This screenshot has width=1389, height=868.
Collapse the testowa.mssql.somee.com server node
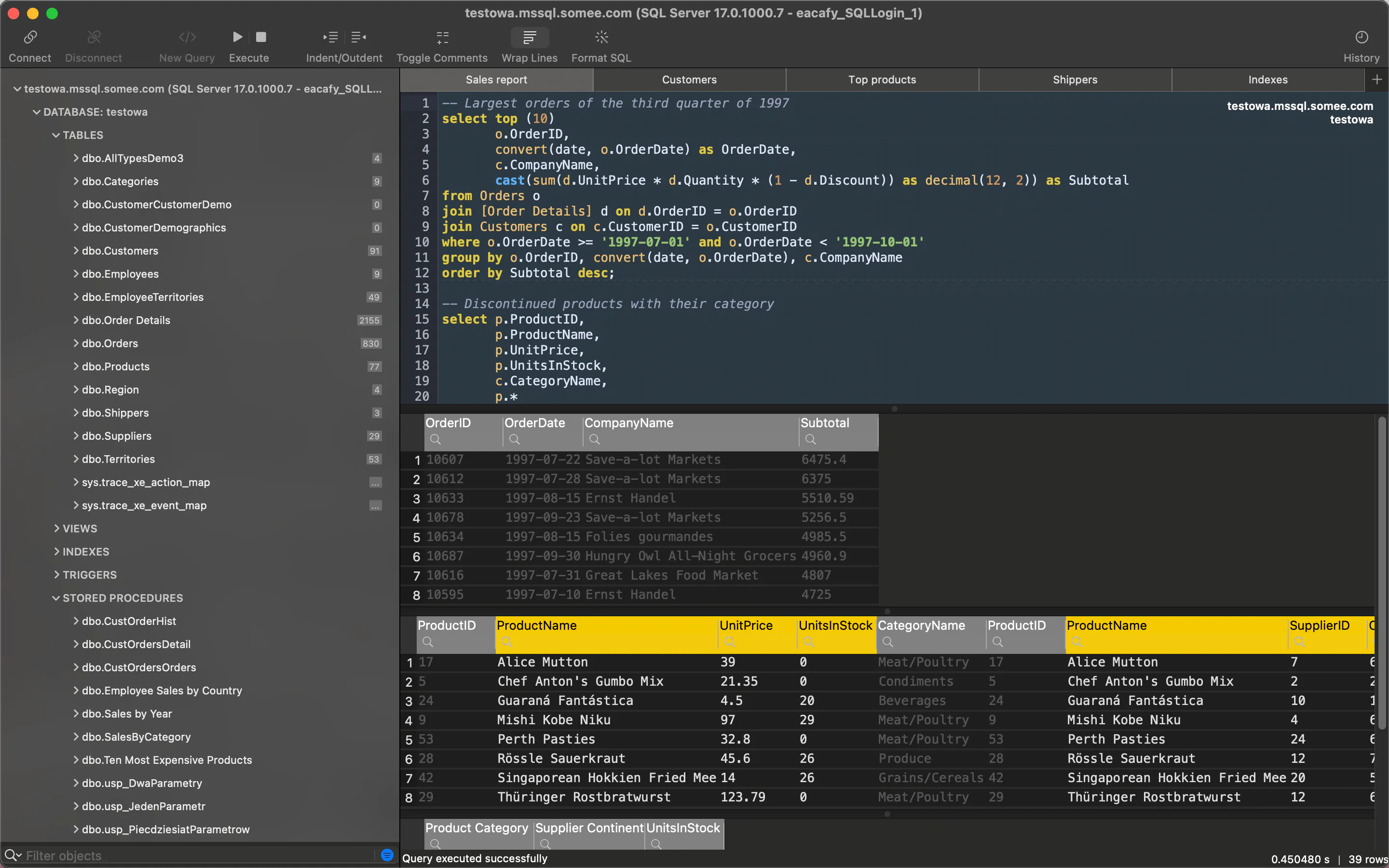tap(17, 89)
